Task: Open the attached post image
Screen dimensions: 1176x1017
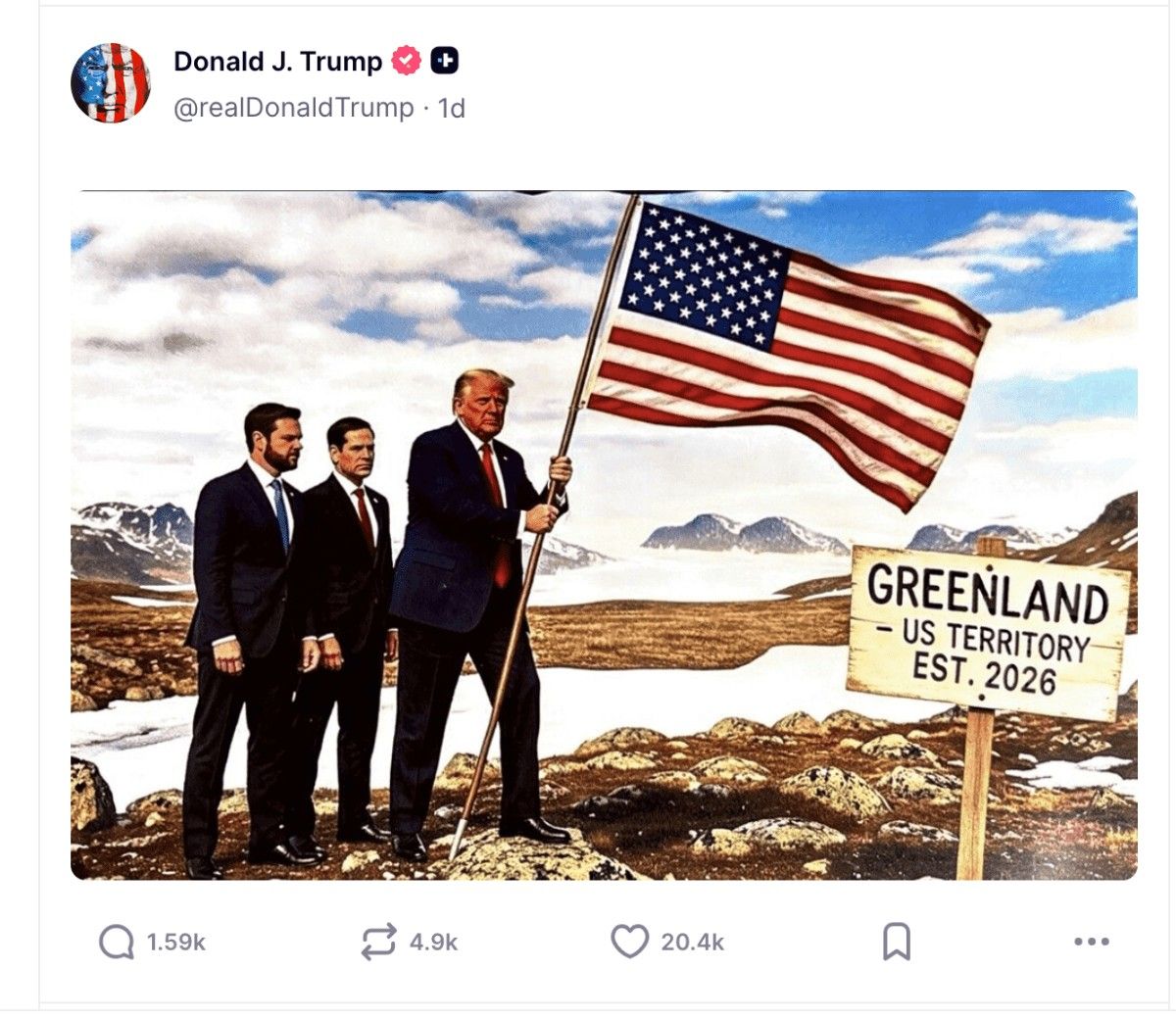Action: click(x=604, y=535)
